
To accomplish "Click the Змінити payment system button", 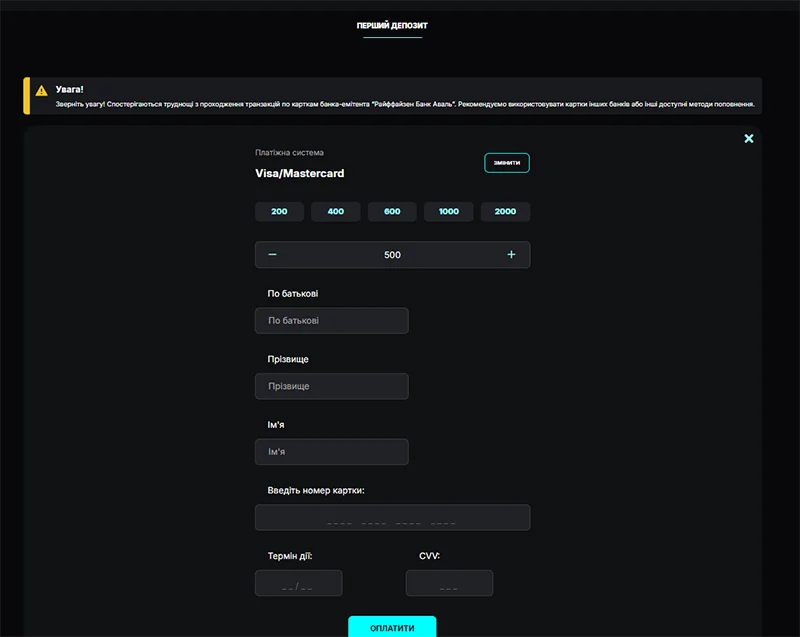I will 507,163.
